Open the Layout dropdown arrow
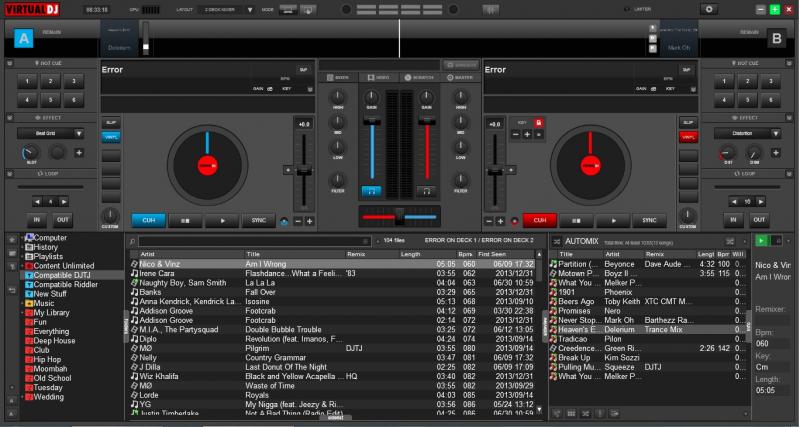 (249, 10)
